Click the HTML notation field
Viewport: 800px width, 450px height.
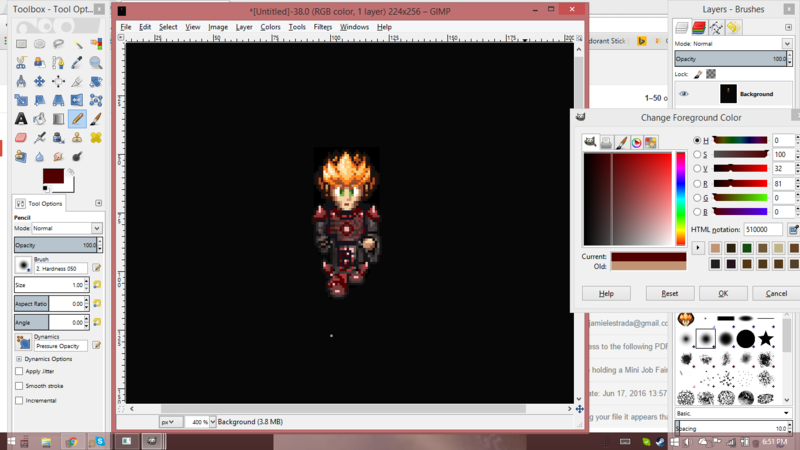pyautogui.click(x=762, y=230)
